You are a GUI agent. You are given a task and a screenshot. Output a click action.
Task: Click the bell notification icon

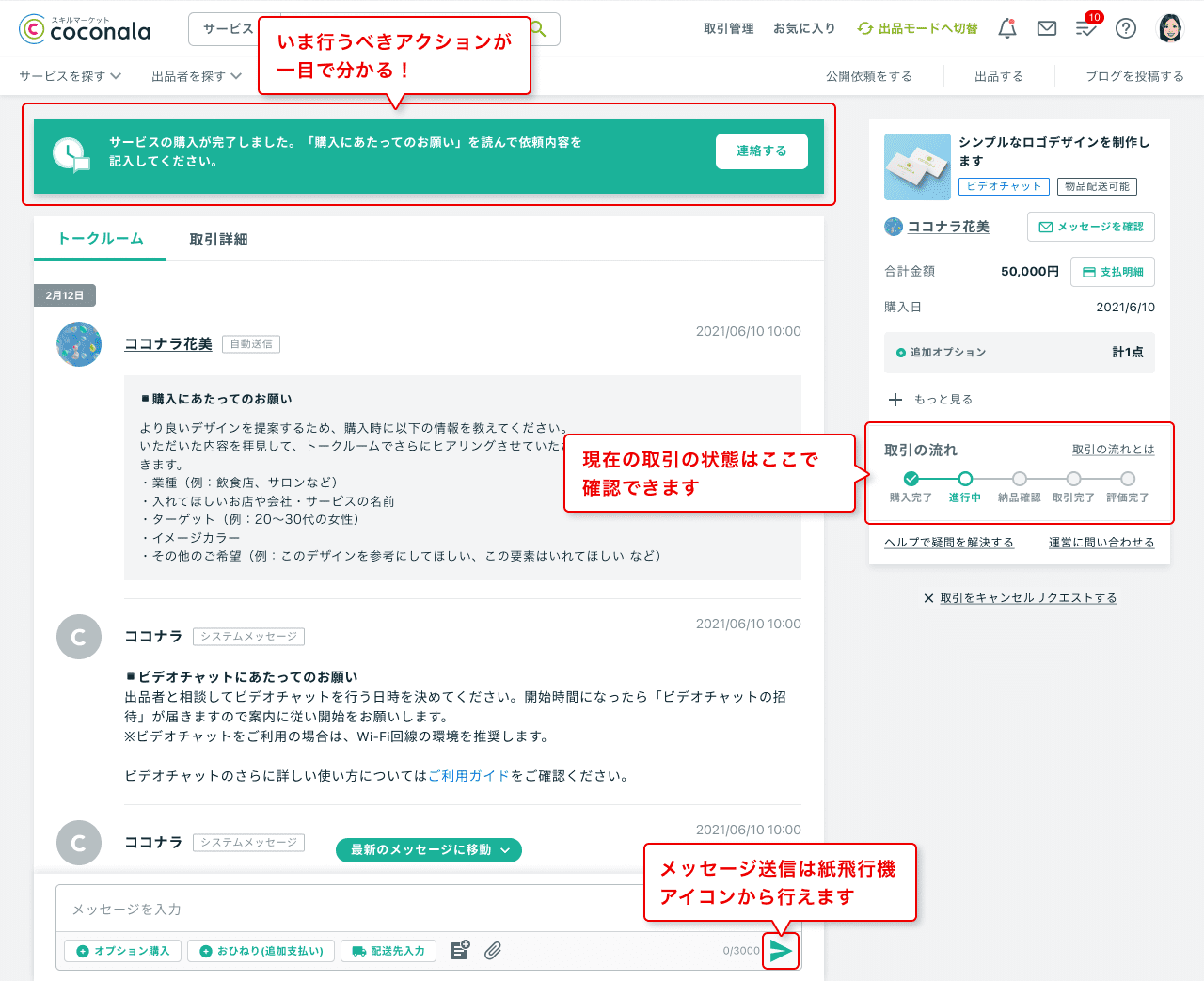[x=1006, y=28]
